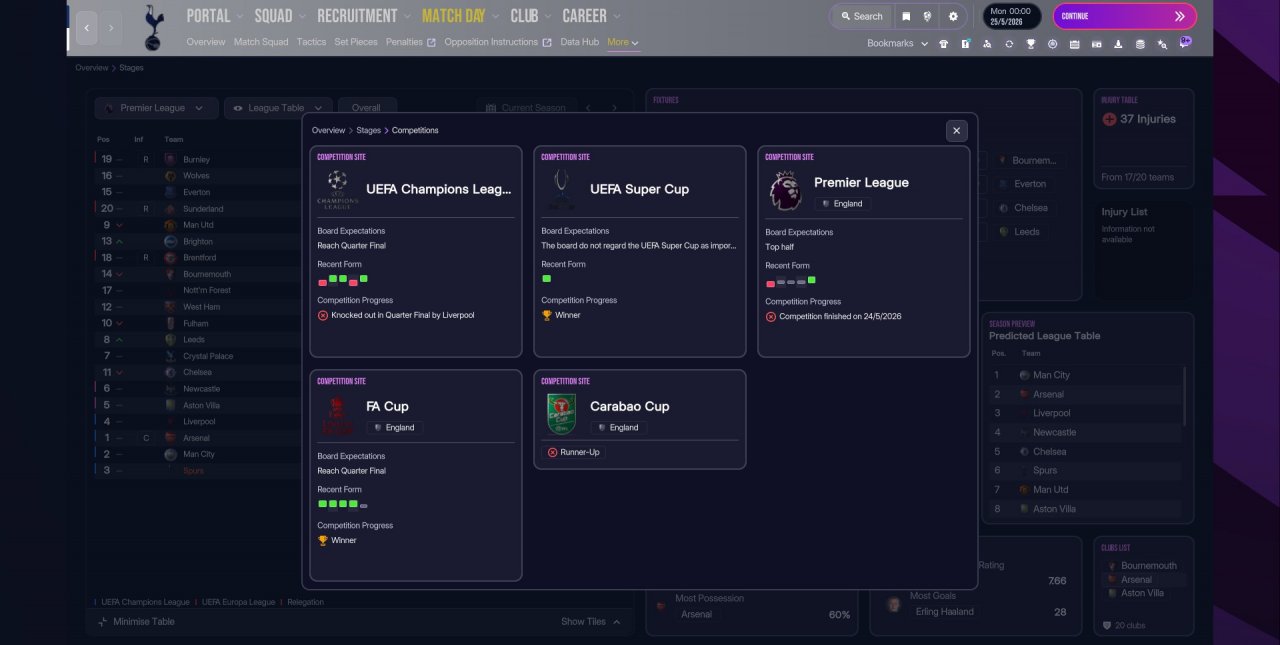Click the England tag on FA Cup card
This screenshot has height=645, width=1280.
click(x=394, y=427)
